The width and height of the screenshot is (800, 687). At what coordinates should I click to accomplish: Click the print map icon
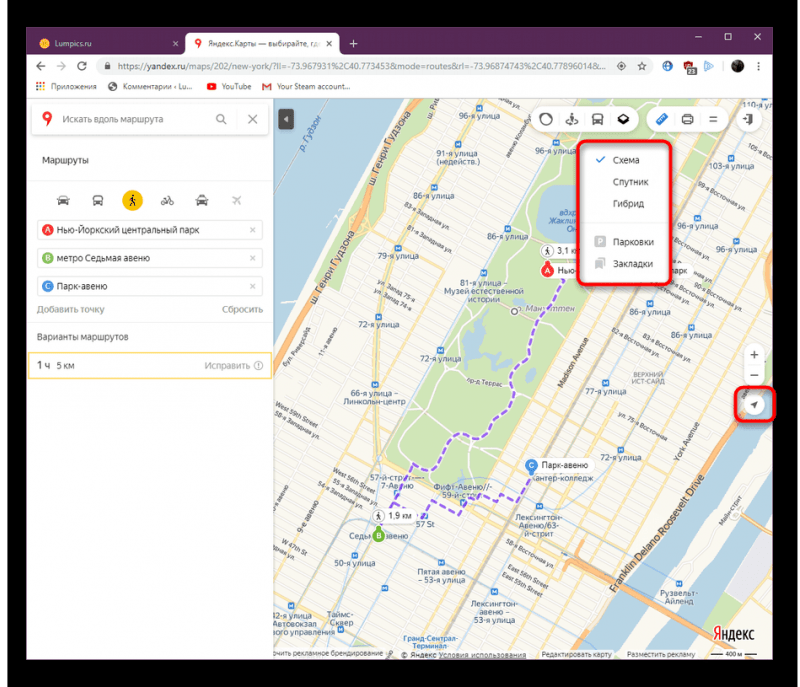coord(687,119)
